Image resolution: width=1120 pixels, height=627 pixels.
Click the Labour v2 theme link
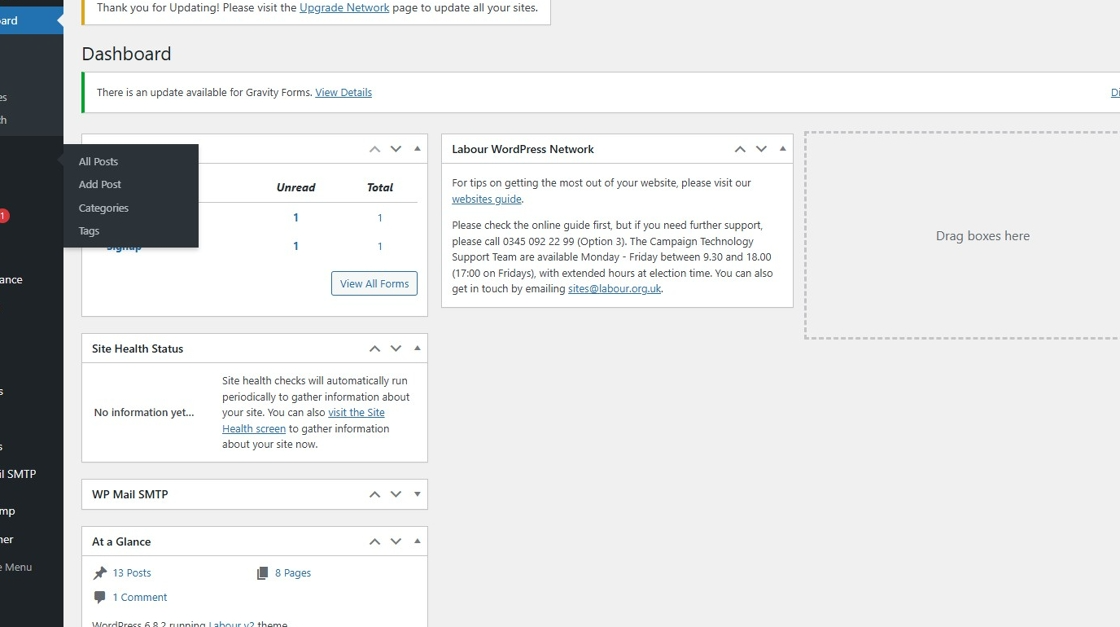231,623
